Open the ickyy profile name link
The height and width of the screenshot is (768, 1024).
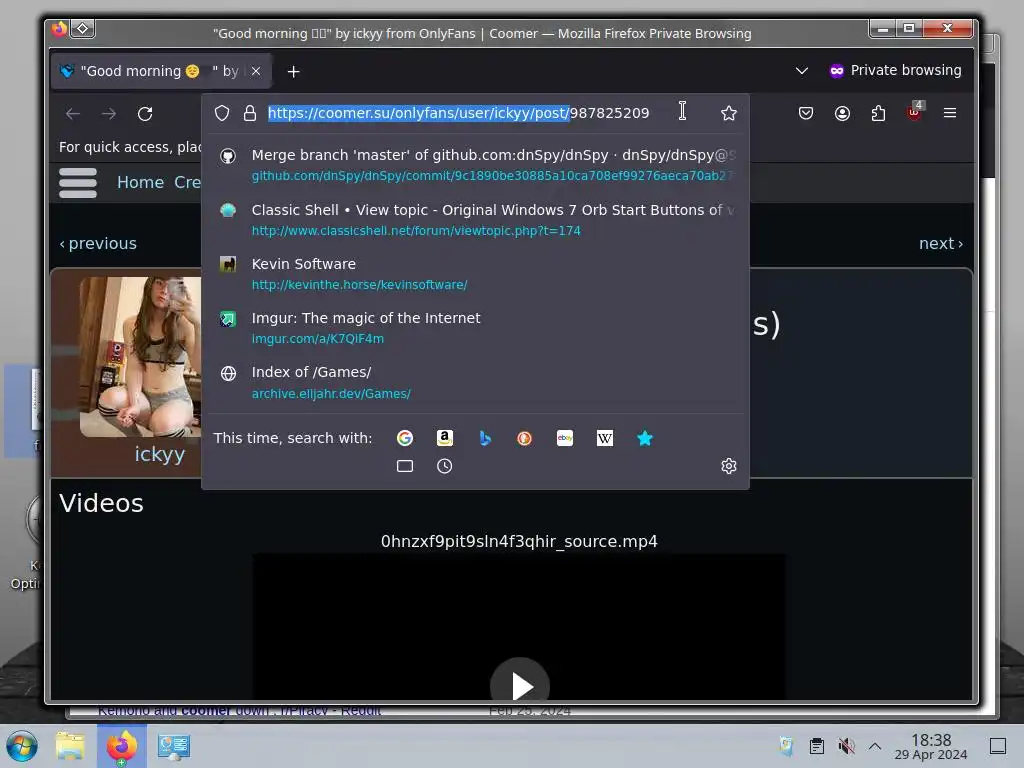coord(159,454)
